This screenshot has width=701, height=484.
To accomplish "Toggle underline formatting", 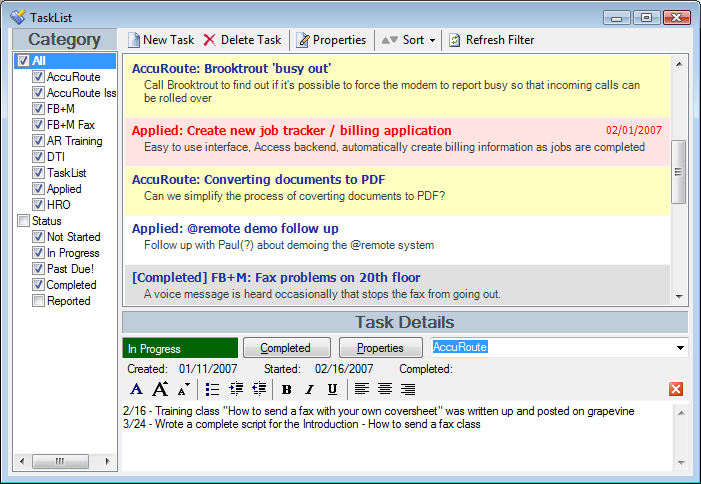I will tap(332, 389).
